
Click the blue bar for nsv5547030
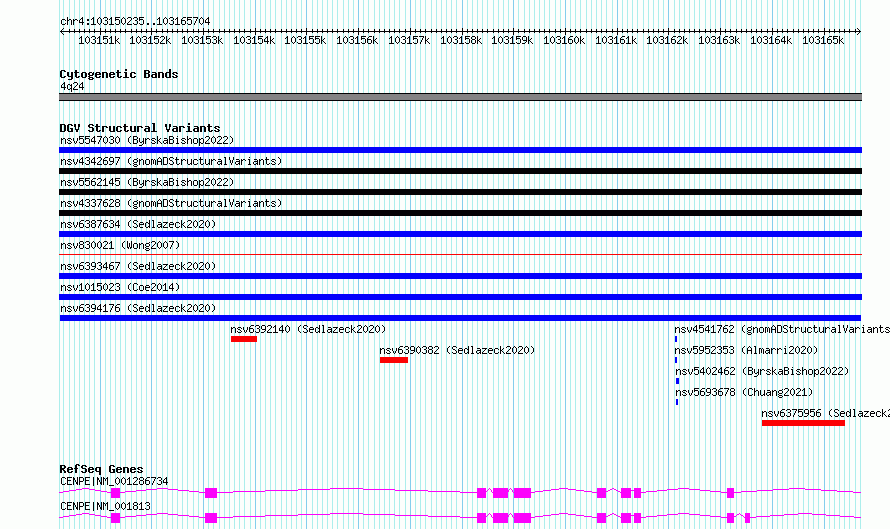coord(460,150)
